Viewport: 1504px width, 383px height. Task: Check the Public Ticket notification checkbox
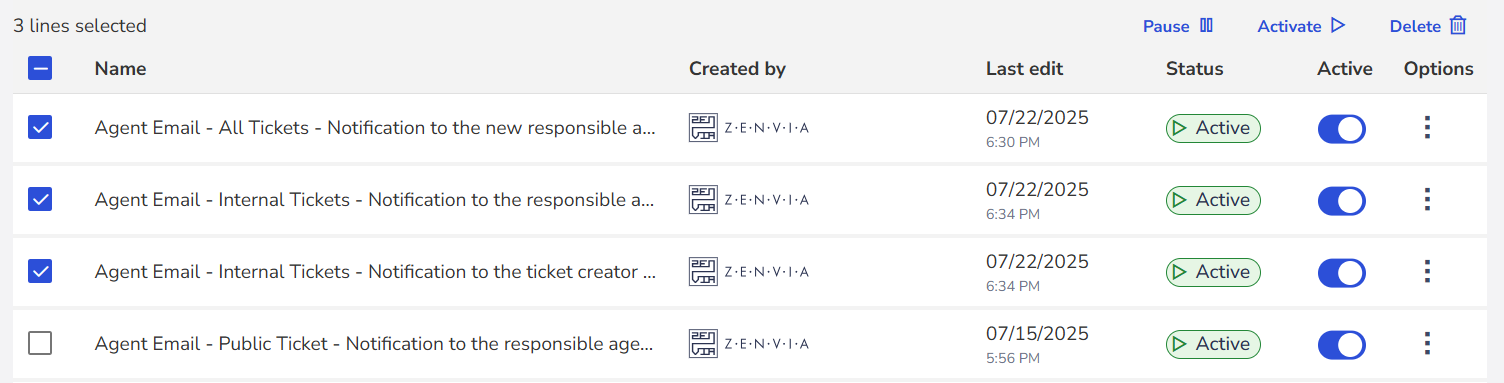pyautogui.click(x=40, y=344)
